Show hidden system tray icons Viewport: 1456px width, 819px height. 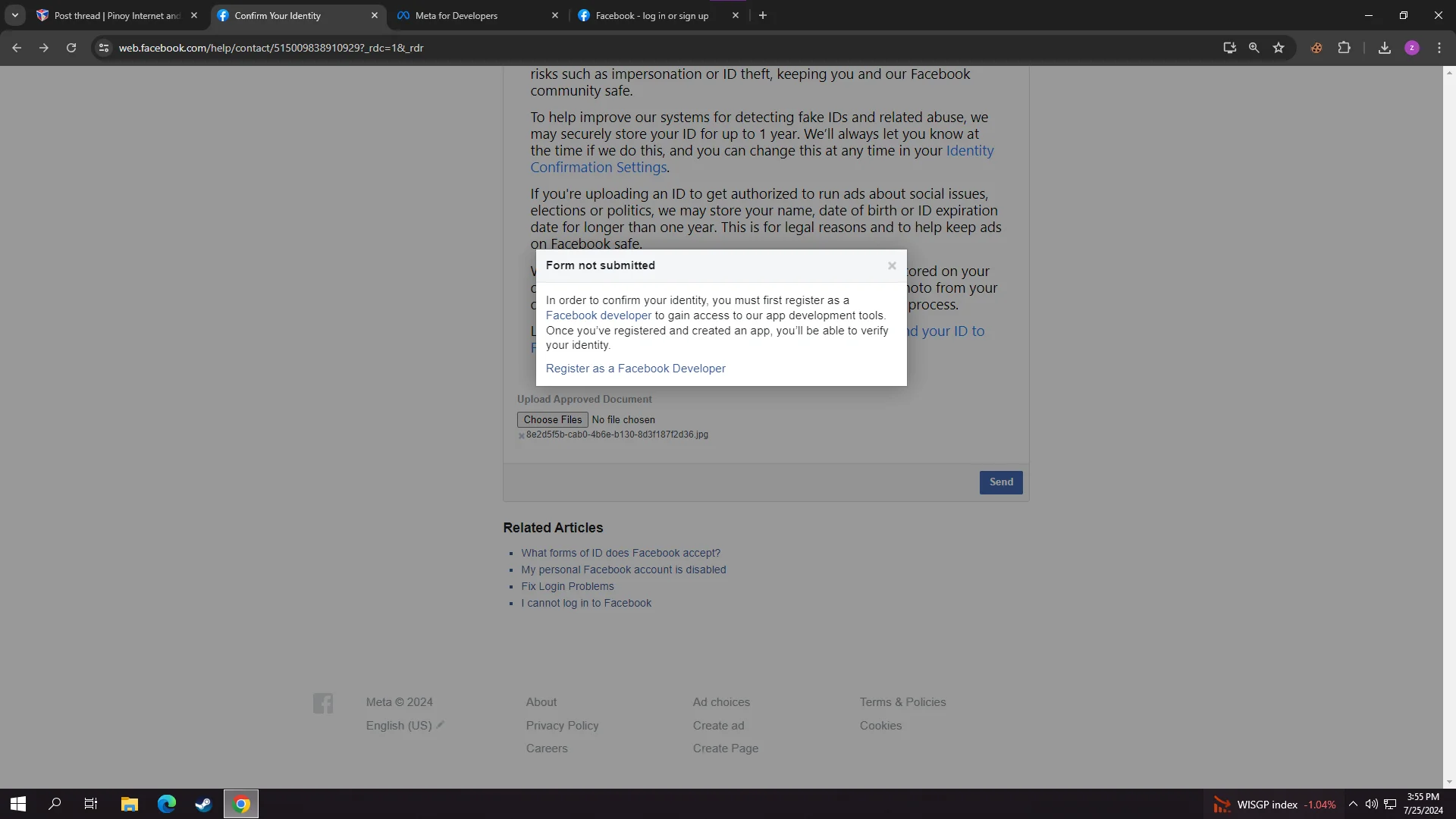coord(1353,804)
